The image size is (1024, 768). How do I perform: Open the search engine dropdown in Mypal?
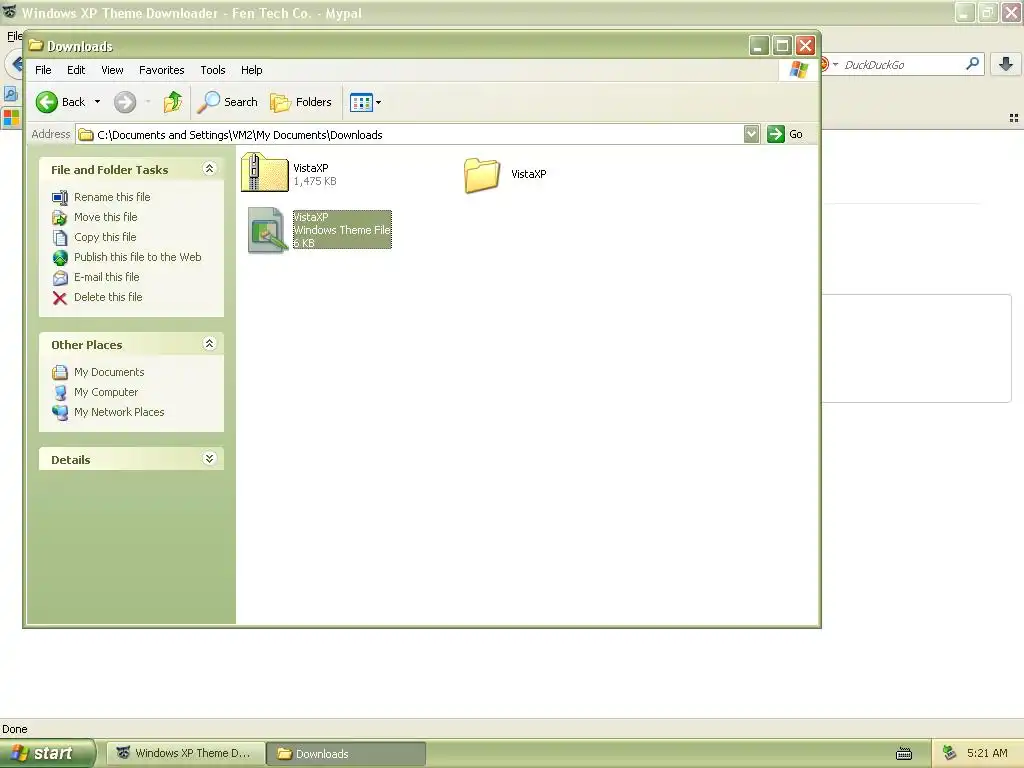tap(835, 64)
